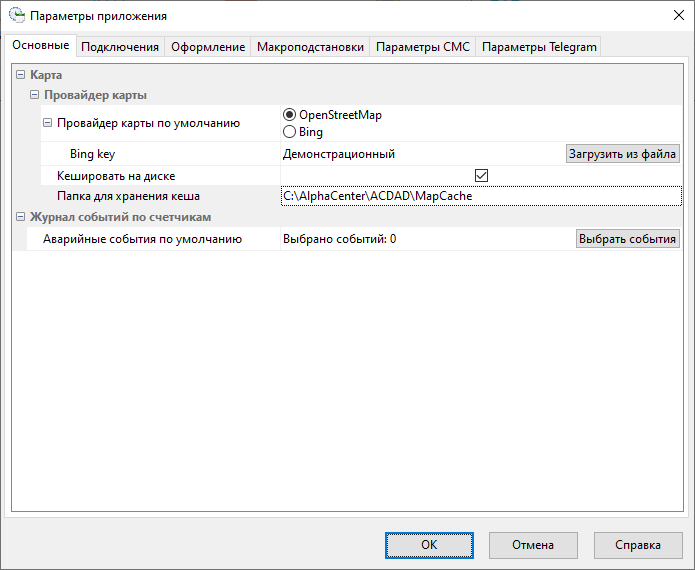Switch to Макроподстановки tab
The height and width of the screenshot is (570, 695).
coord(310,47)
